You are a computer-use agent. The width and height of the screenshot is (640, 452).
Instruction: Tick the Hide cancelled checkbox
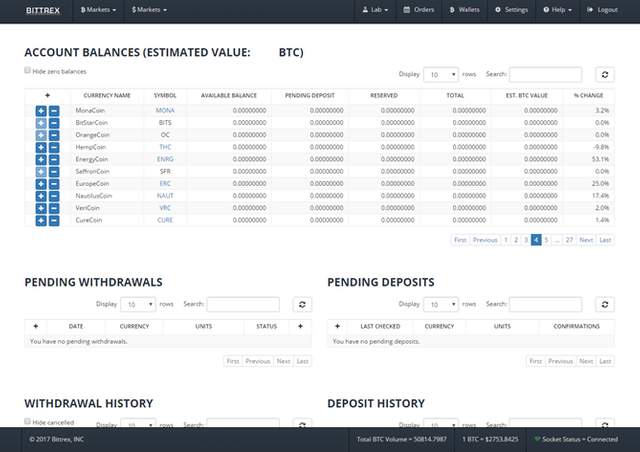[x=27, y=421]
